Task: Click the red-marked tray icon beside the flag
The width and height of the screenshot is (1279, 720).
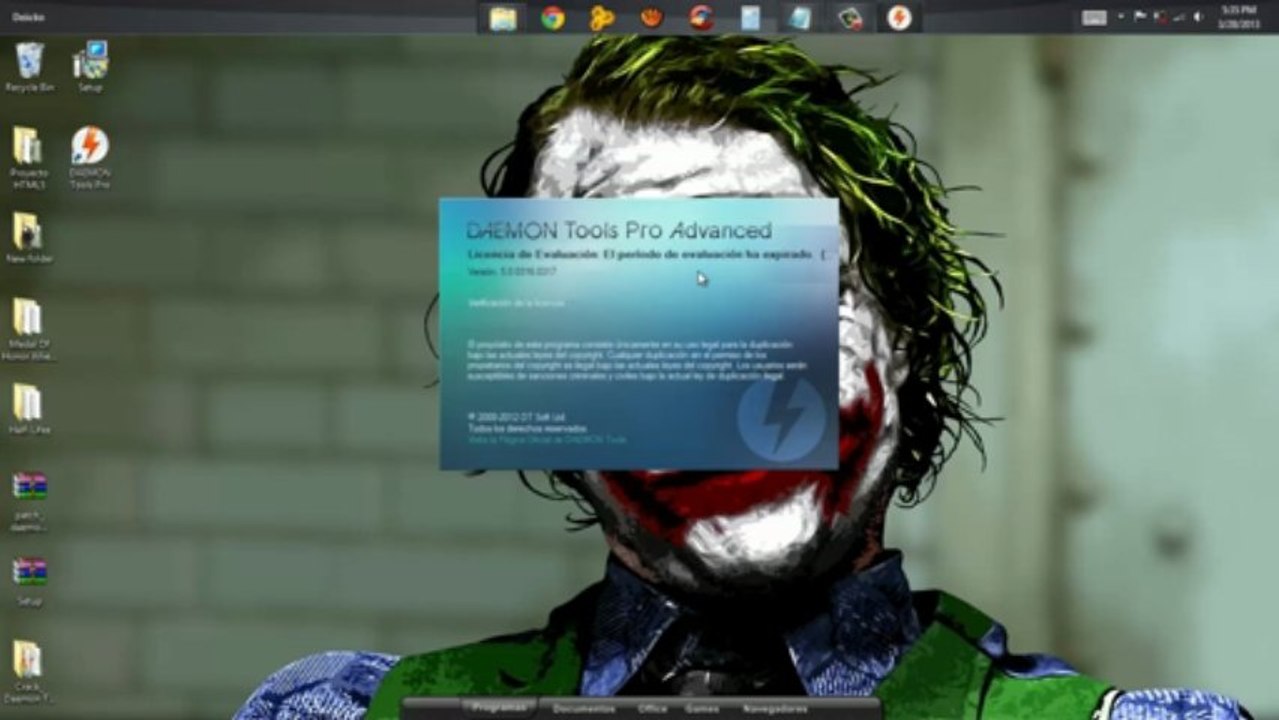Action: [x=1160, y=16]
